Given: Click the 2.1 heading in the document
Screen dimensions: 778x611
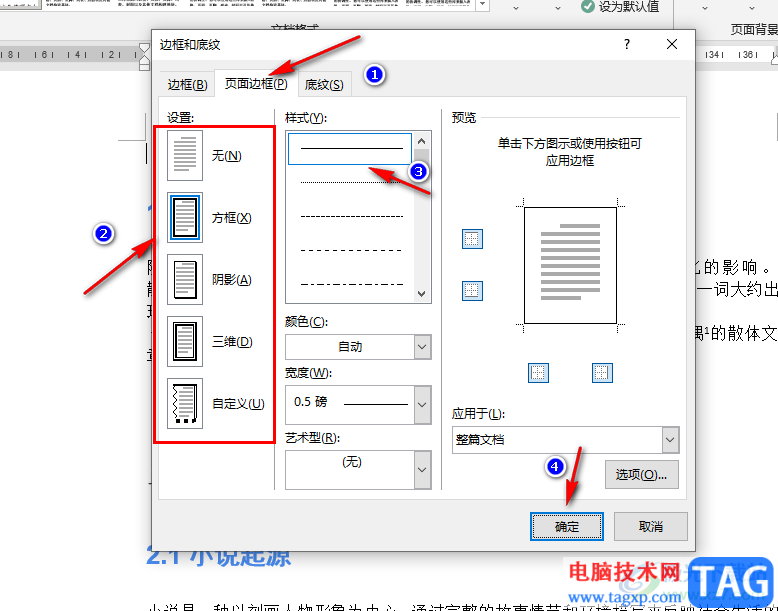Looking at the screenshot, I should pyautogui.click(x=218, y=557).
